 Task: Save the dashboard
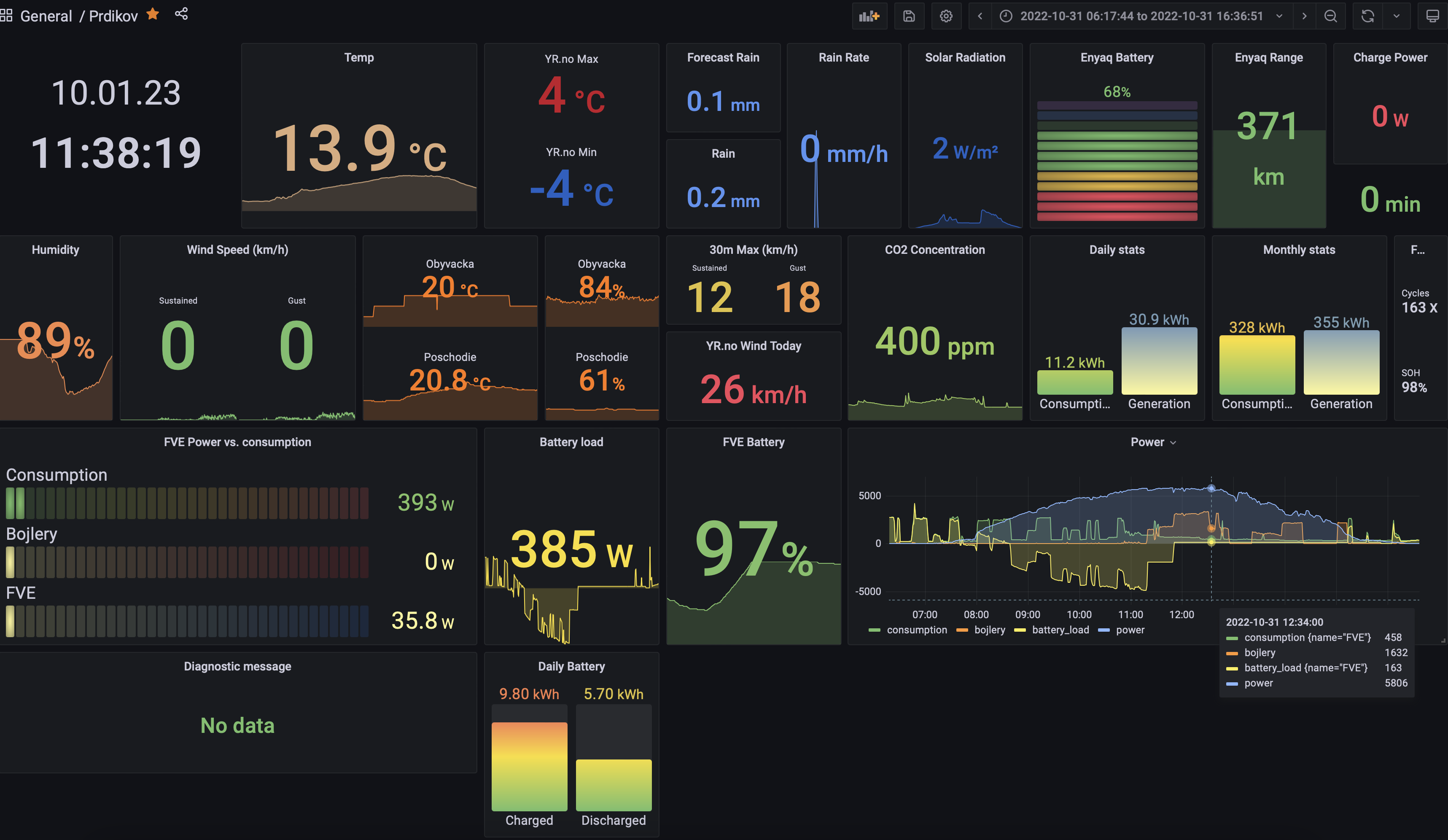(x=908, y=16)
